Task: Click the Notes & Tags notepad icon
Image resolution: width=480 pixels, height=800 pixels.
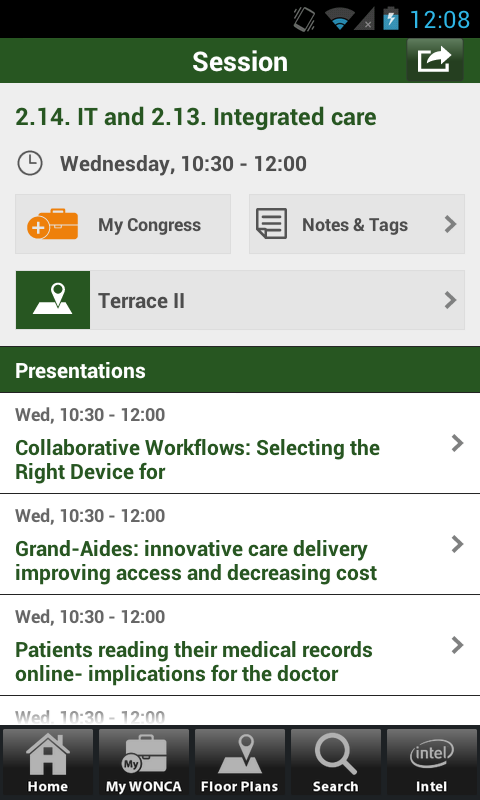Action: coord(271,223)
